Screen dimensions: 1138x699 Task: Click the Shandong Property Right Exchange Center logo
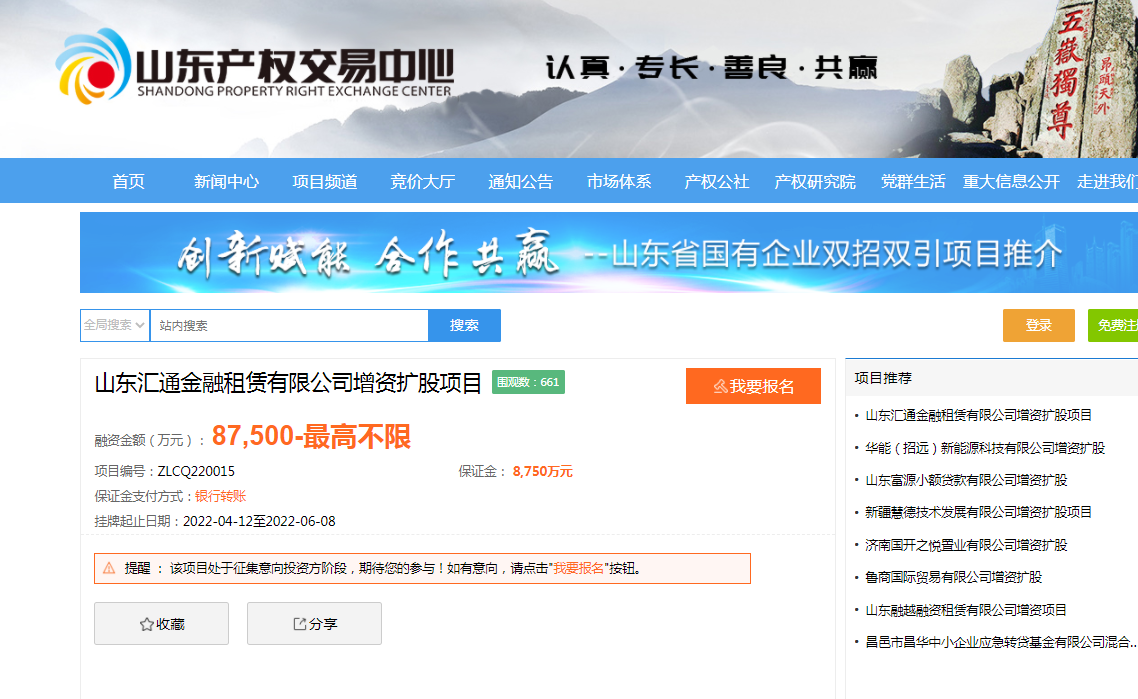(x=255, y=67)
